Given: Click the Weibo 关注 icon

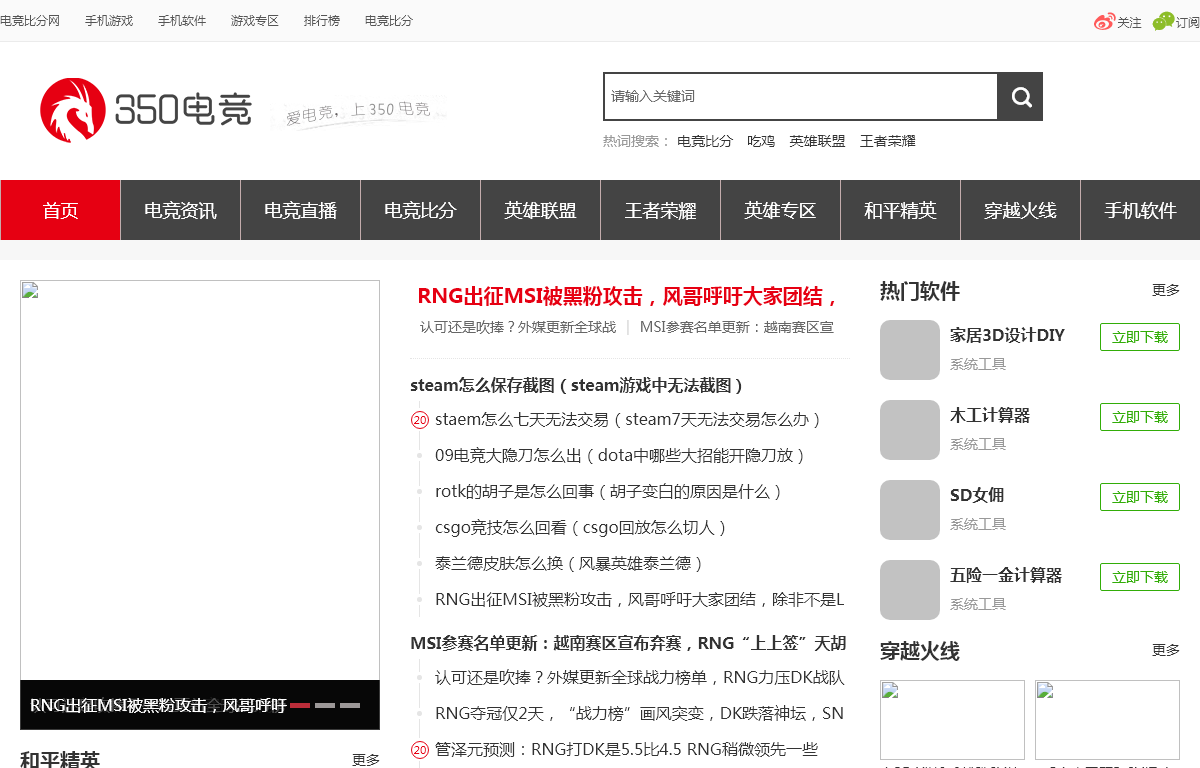Looking at the screenshot, I should click(x=1104, y=22).
